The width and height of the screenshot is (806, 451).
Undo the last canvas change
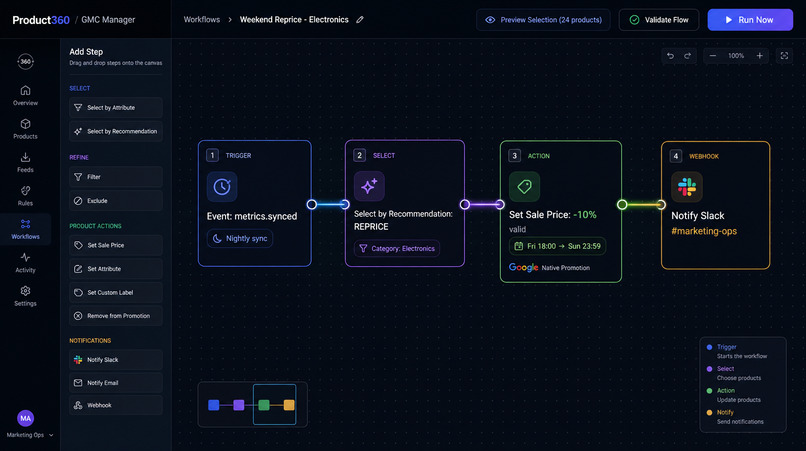tap(670, 56)
